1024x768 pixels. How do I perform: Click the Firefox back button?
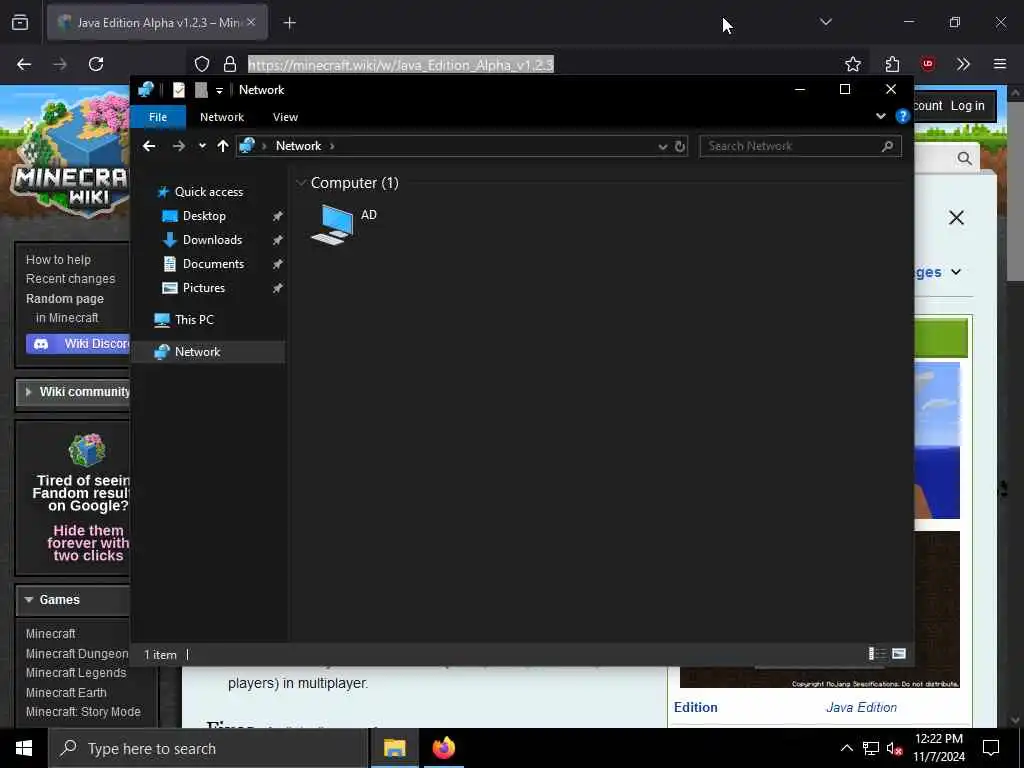(24, 64)
